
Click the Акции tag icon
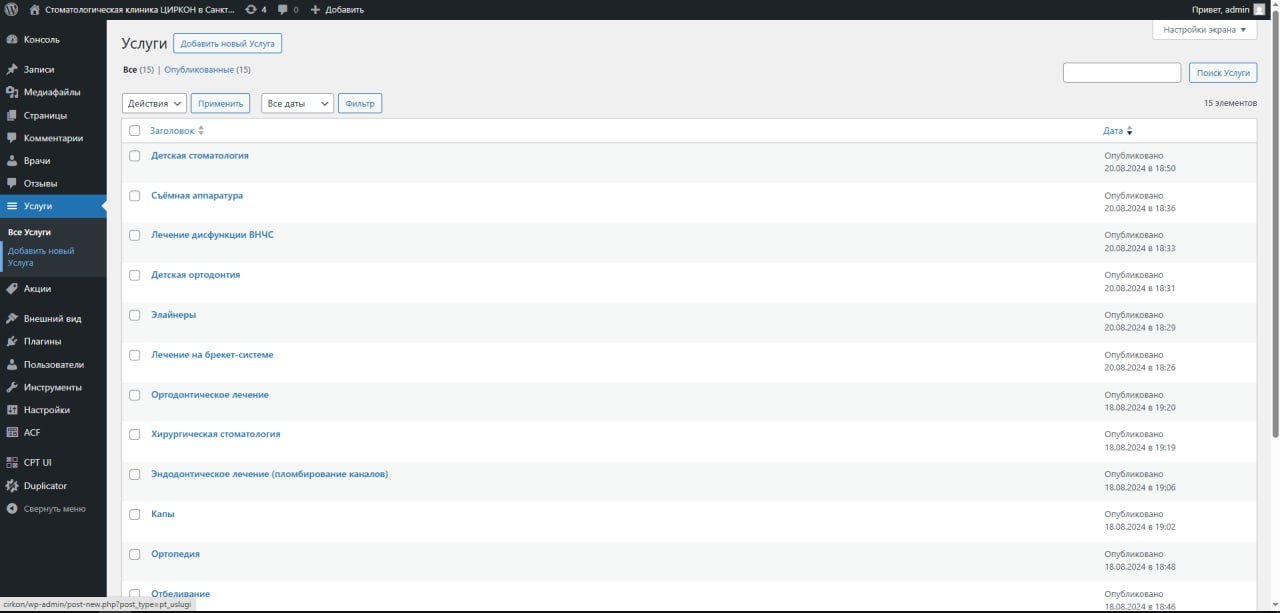(12, 289)
